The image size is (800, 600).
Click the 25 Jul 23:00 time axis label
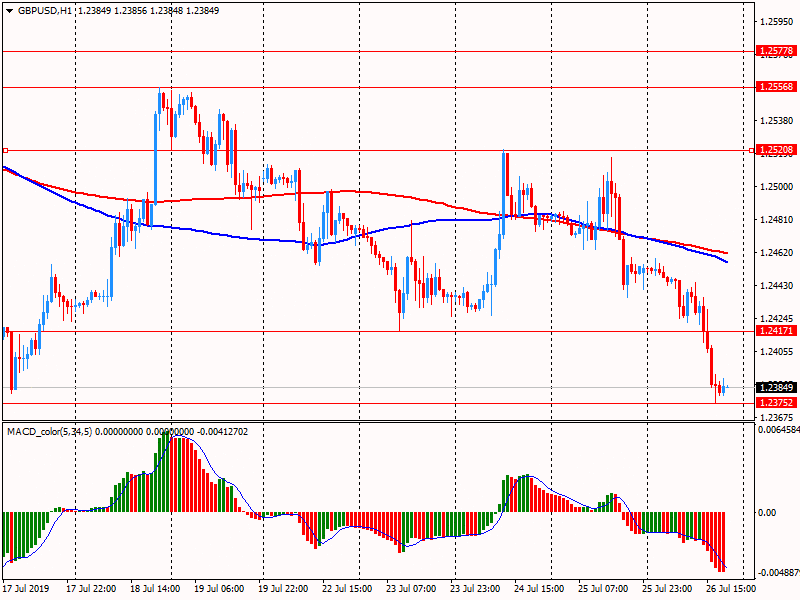667,588
